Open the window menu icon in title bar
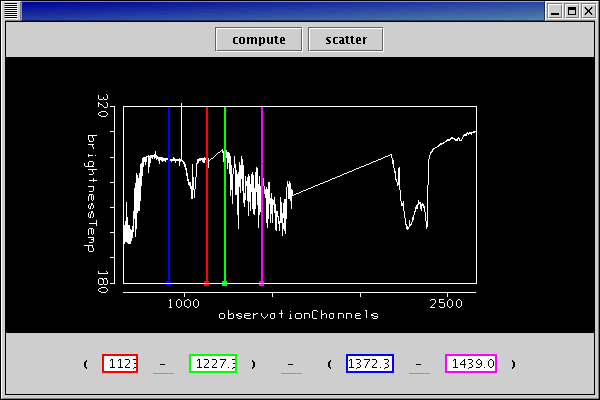Image resolution: width=600 pixels, height=400 pixels. [x=11, y=11]
